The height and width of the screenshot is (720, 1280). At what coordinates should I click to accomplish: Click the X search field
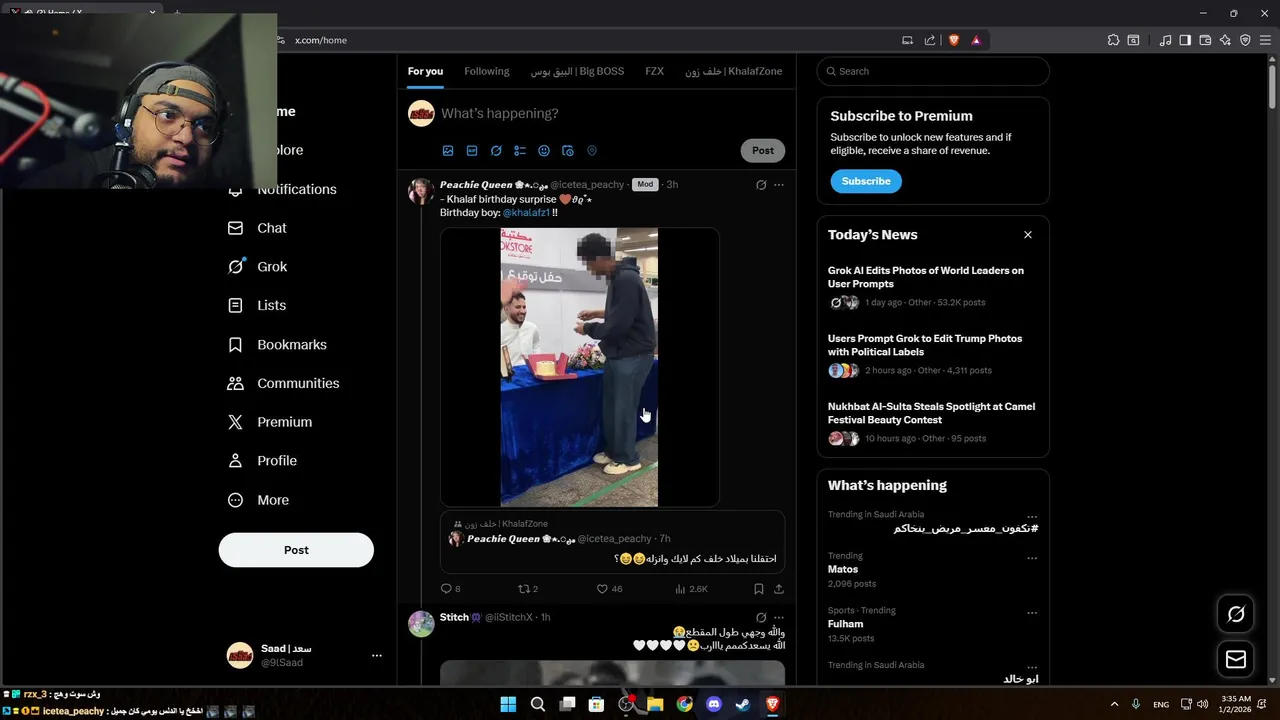point(933,71)
